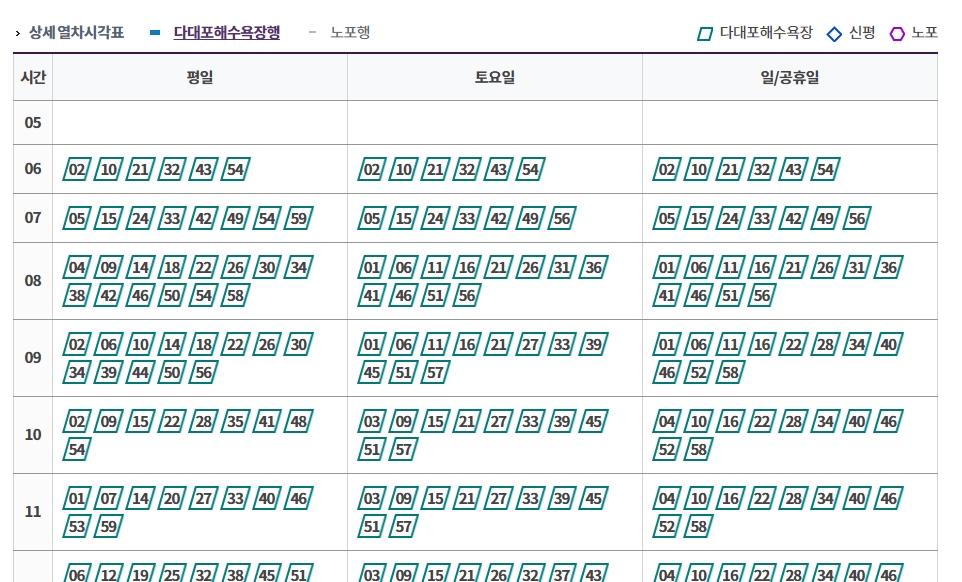Select minute 30 in 평일 09 hour row
This screenshot has width=962, height=582.
[x=299, y=344]
